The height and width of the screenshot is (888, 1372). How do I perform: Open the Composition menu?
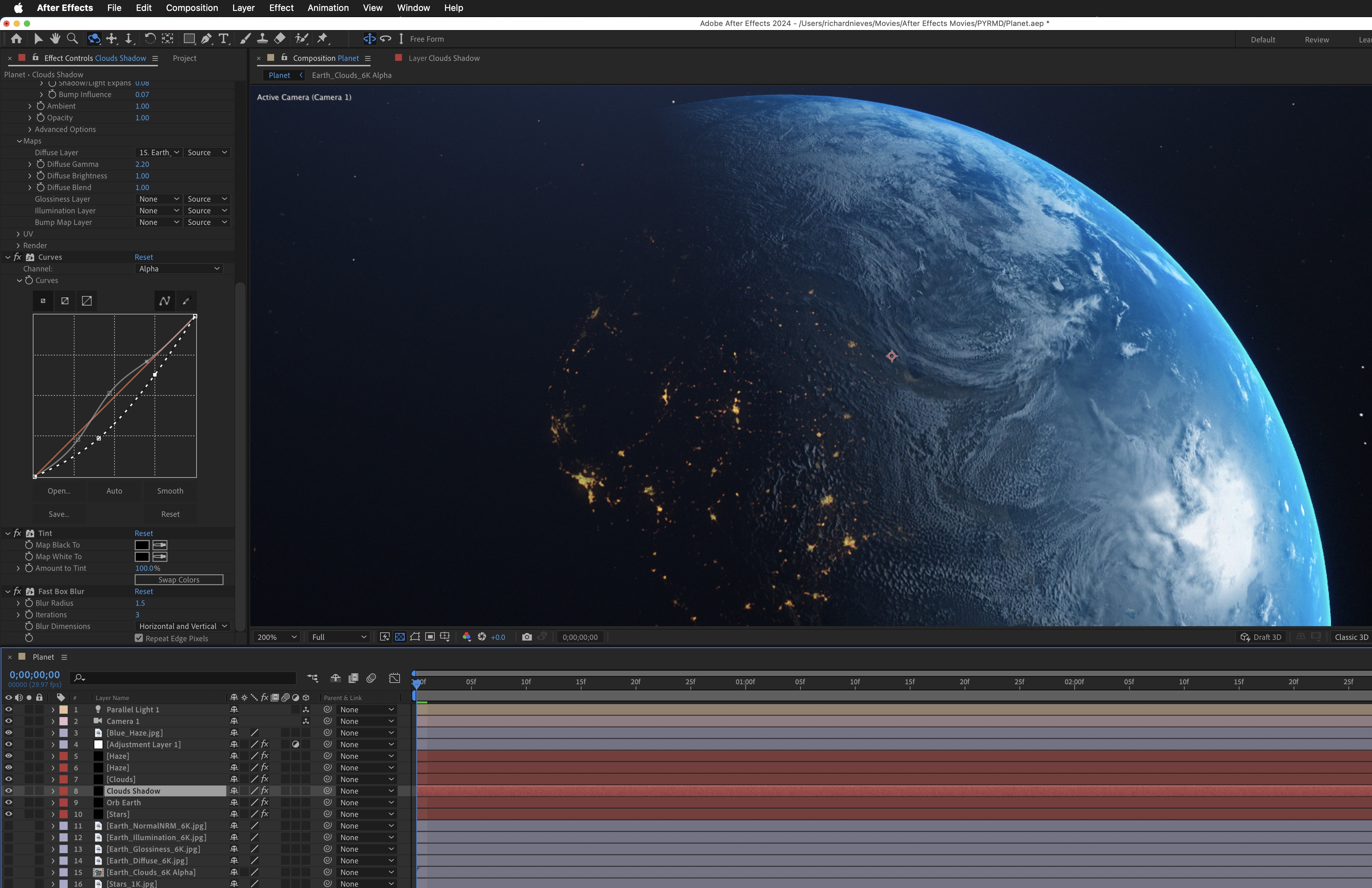click(191, 8)
